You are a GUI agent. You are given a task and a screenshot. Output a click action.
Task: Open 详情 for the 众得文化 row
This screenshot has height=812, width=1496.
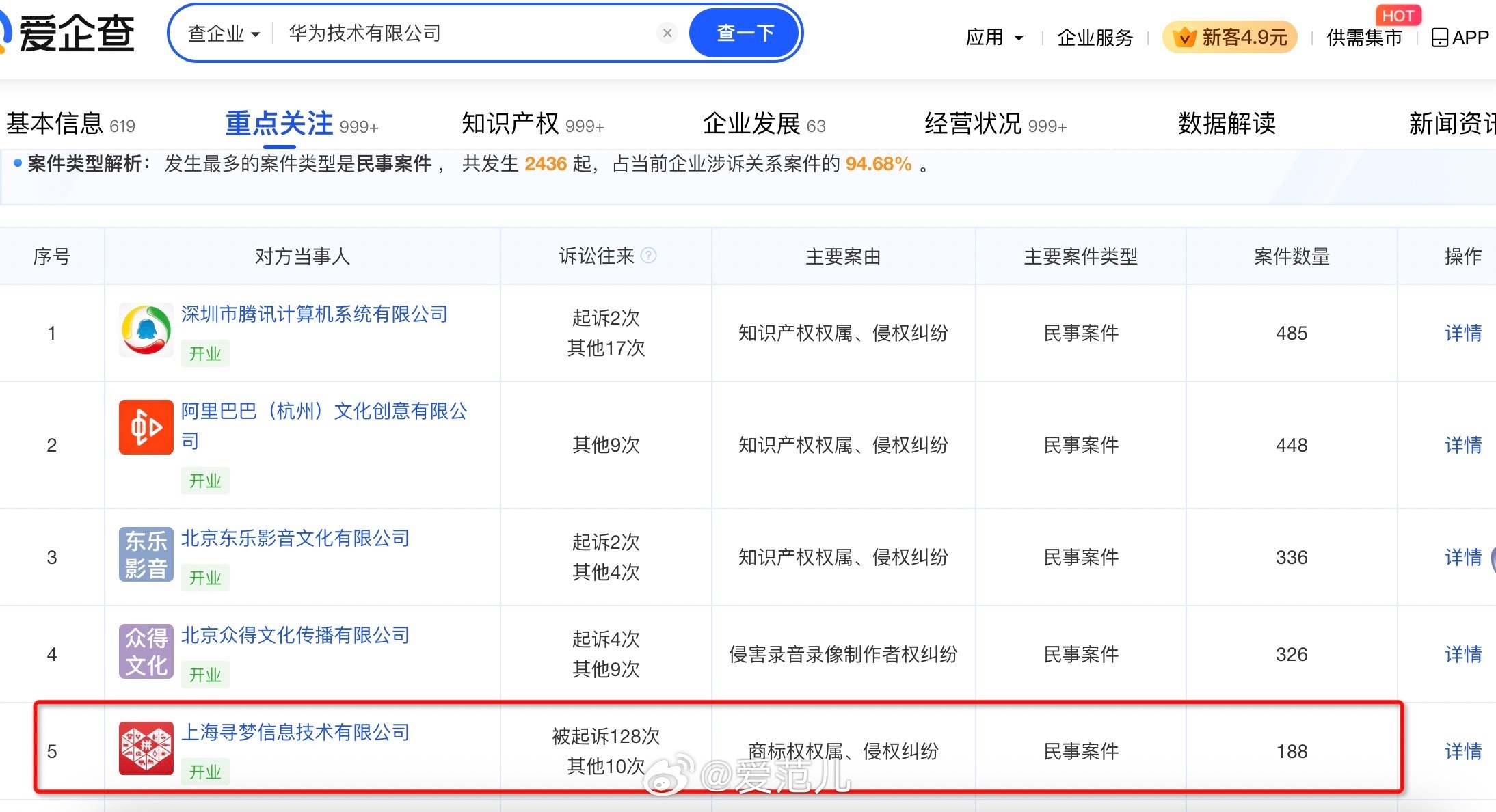(x=1463, y=654)
